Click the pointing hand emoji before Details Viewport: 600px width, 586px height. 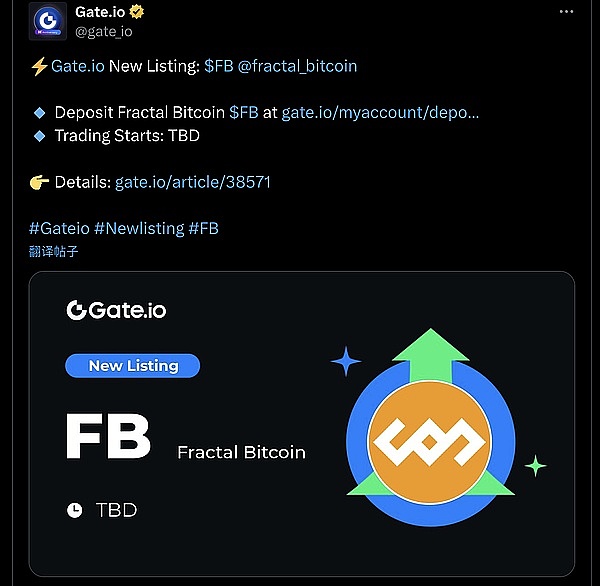40,182
